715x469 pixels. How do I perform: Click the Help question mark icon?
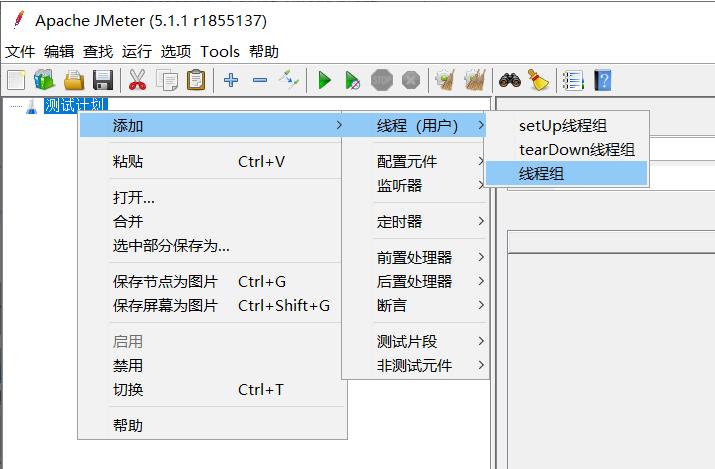(x=602, y=81)
